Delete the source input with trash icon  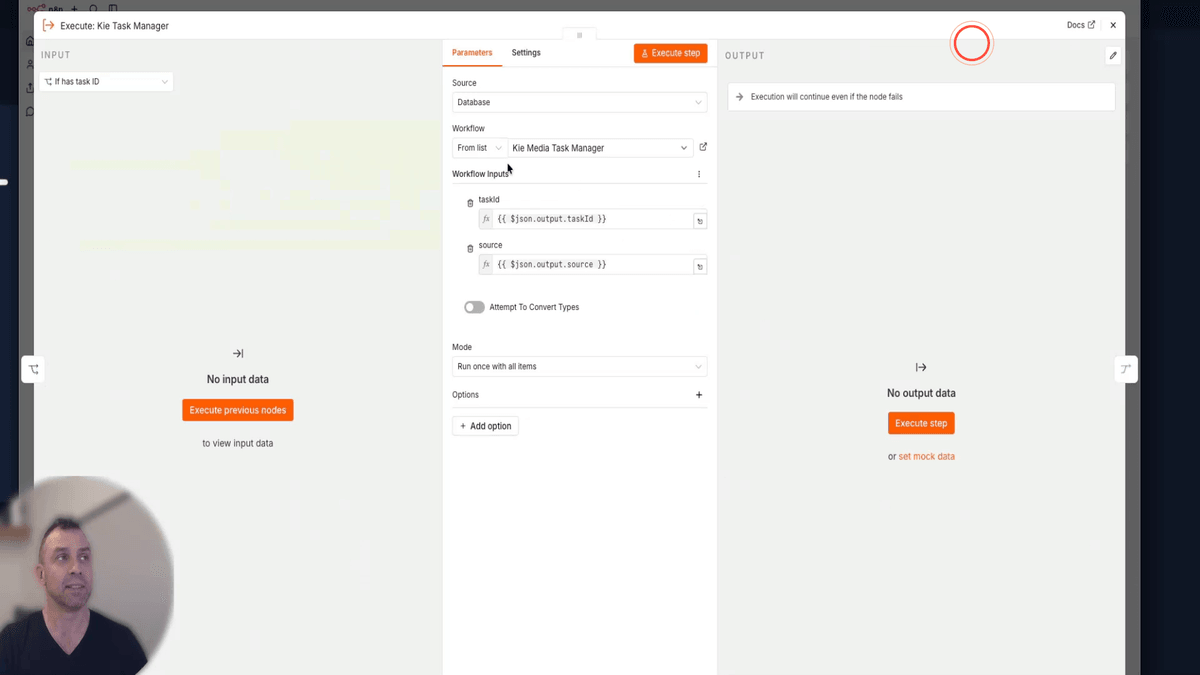470,248
